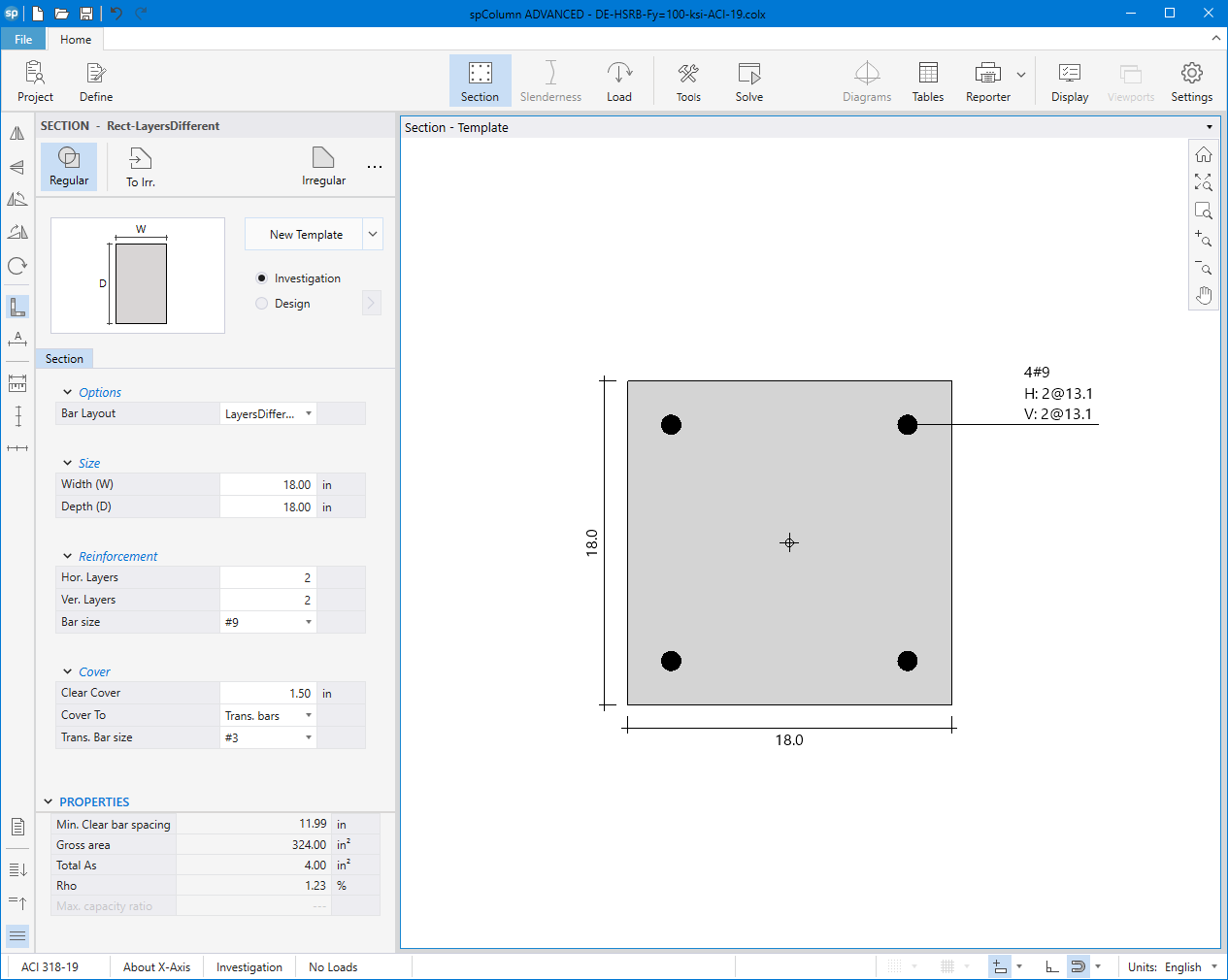Switch to the Home ribbon tab
This screenshot has height=980, width=1228.
tap(76, 40)
